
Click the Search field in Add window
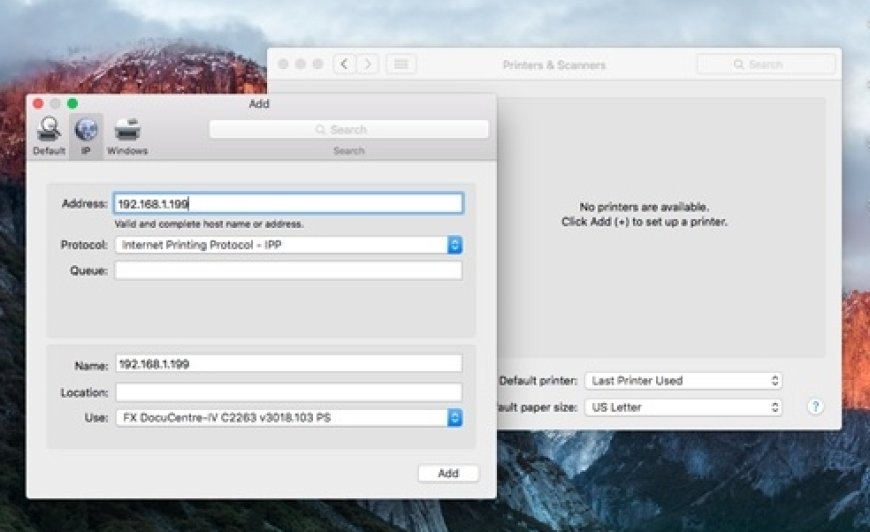click(x=348, y=129)
